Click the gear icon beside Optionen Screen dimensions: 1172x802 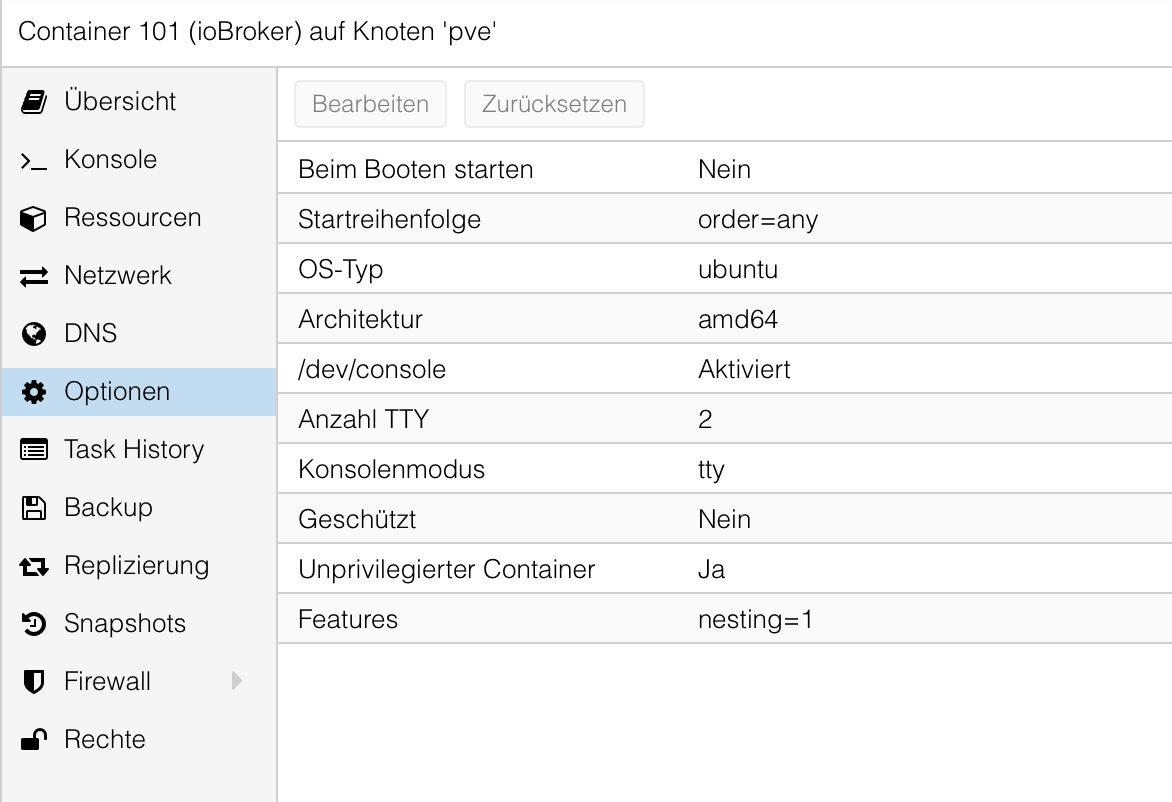coord(34,392)
